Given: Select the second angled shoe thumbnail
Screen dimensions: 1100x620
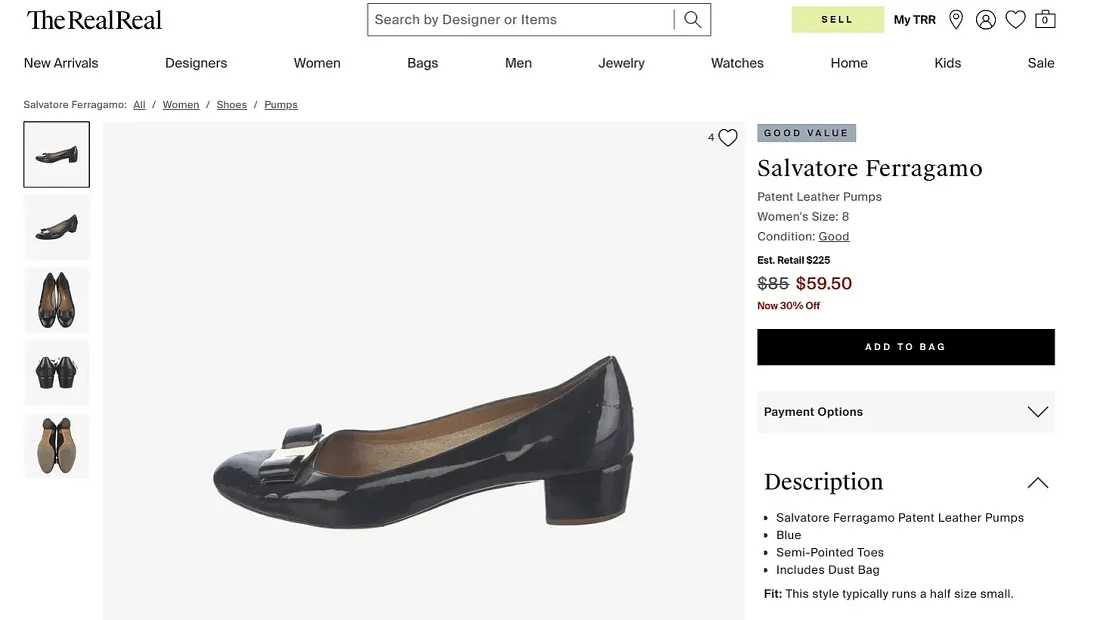Looking at the screenshot, I should tap(57, 227).
